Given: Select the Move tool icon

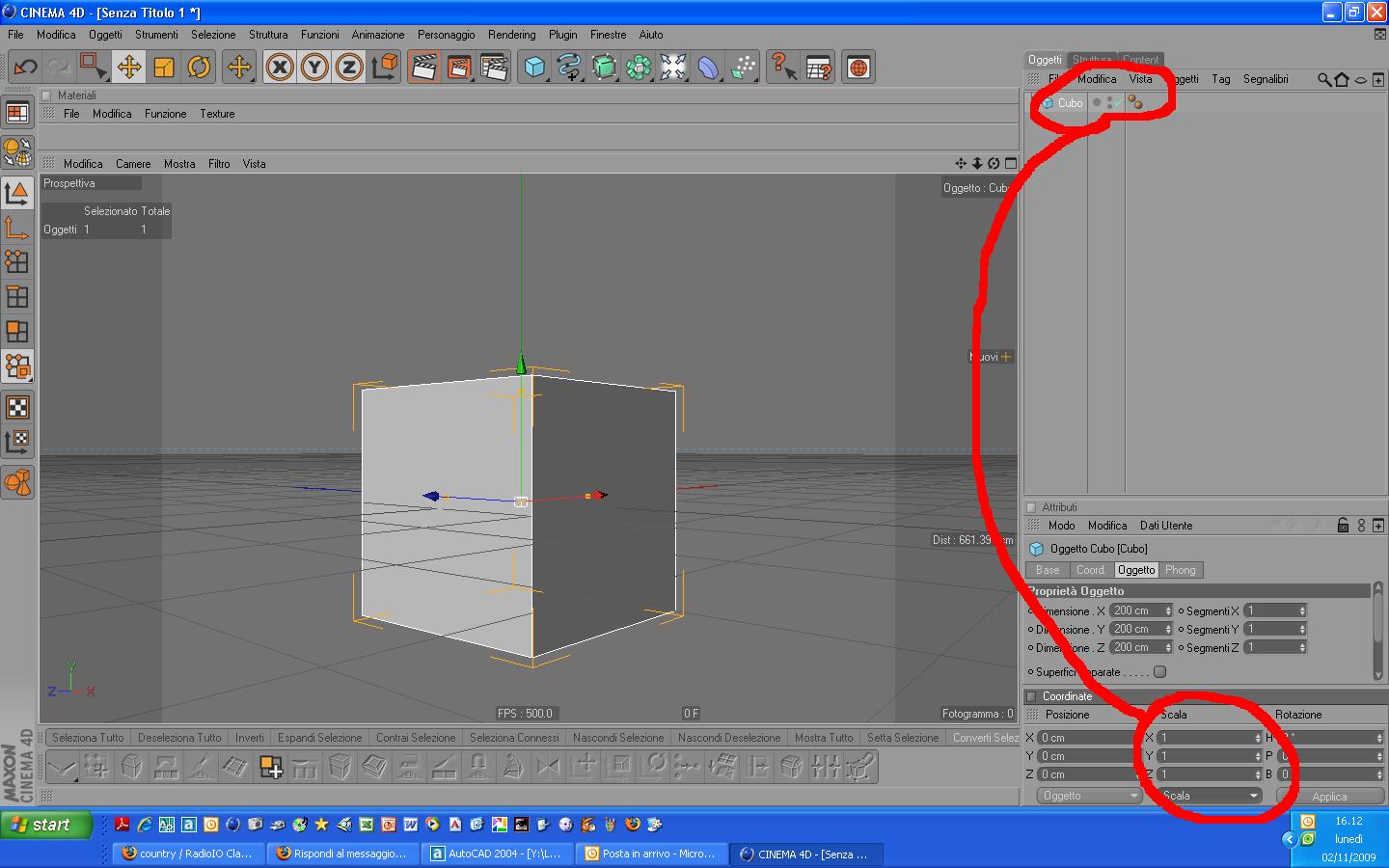Looking at the screenshot, I should pyautogui.click(x=129, y=67).
